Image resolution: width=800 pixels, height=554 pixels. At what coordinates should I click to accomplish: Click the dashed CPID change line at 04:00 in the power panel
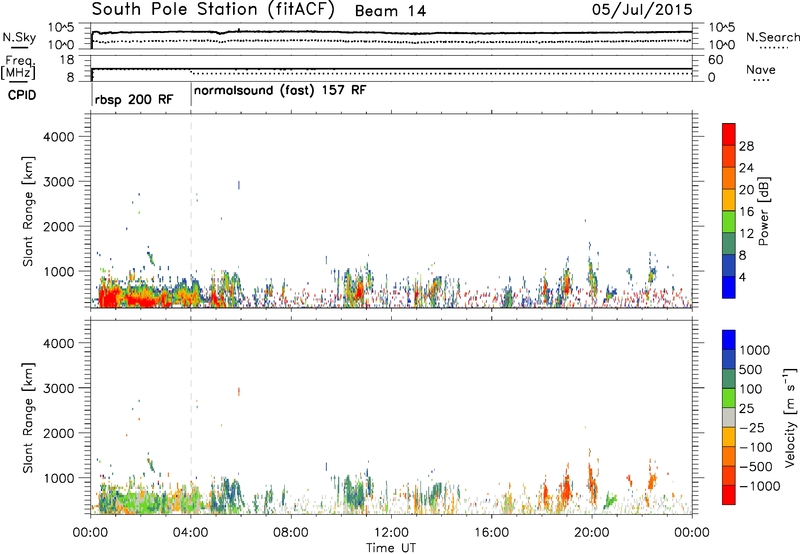(x=191, y=211)
